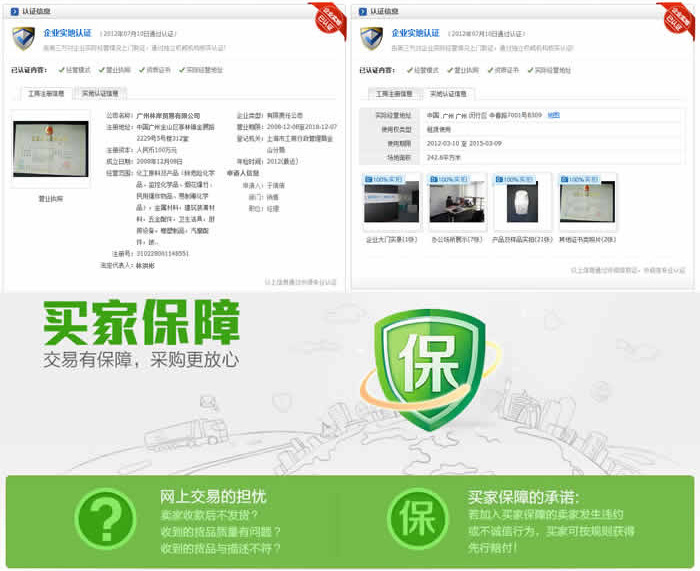This screenshot has height=571, width=700.
Task: Open the 企业实地认证 link in right panel
Action: coord(415,33)
